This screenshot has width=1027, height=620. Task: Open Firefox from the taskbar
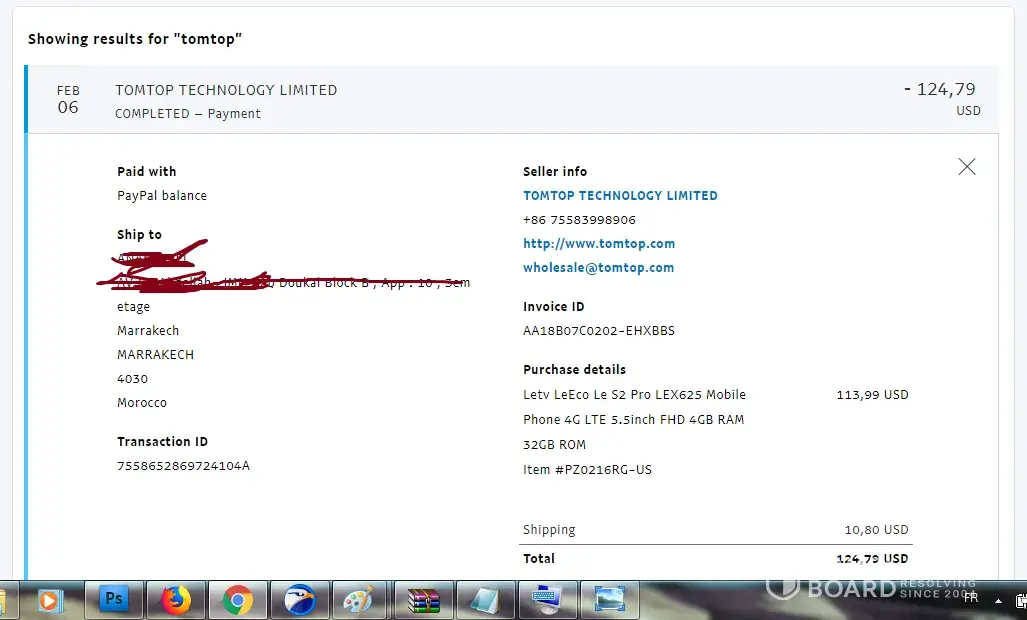coord(176,599)
